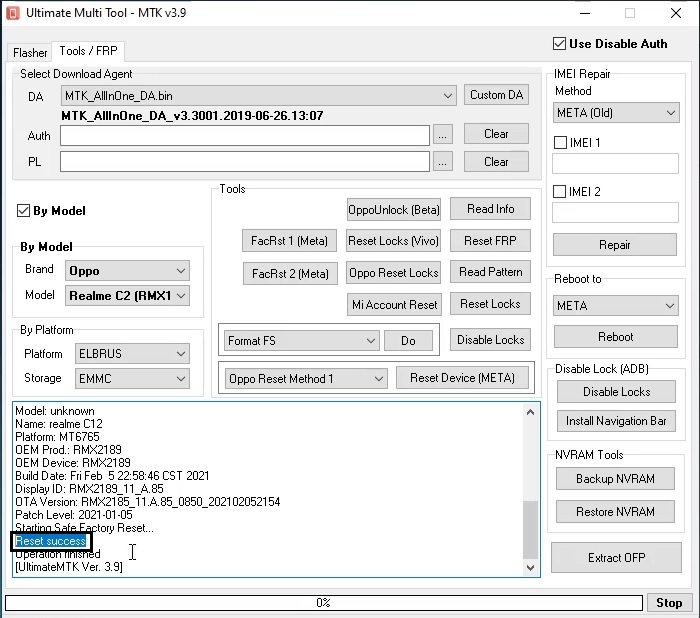Click the OTA Version log line
Image resolution: width=700 pixels, height=618 pixels.
147,501
